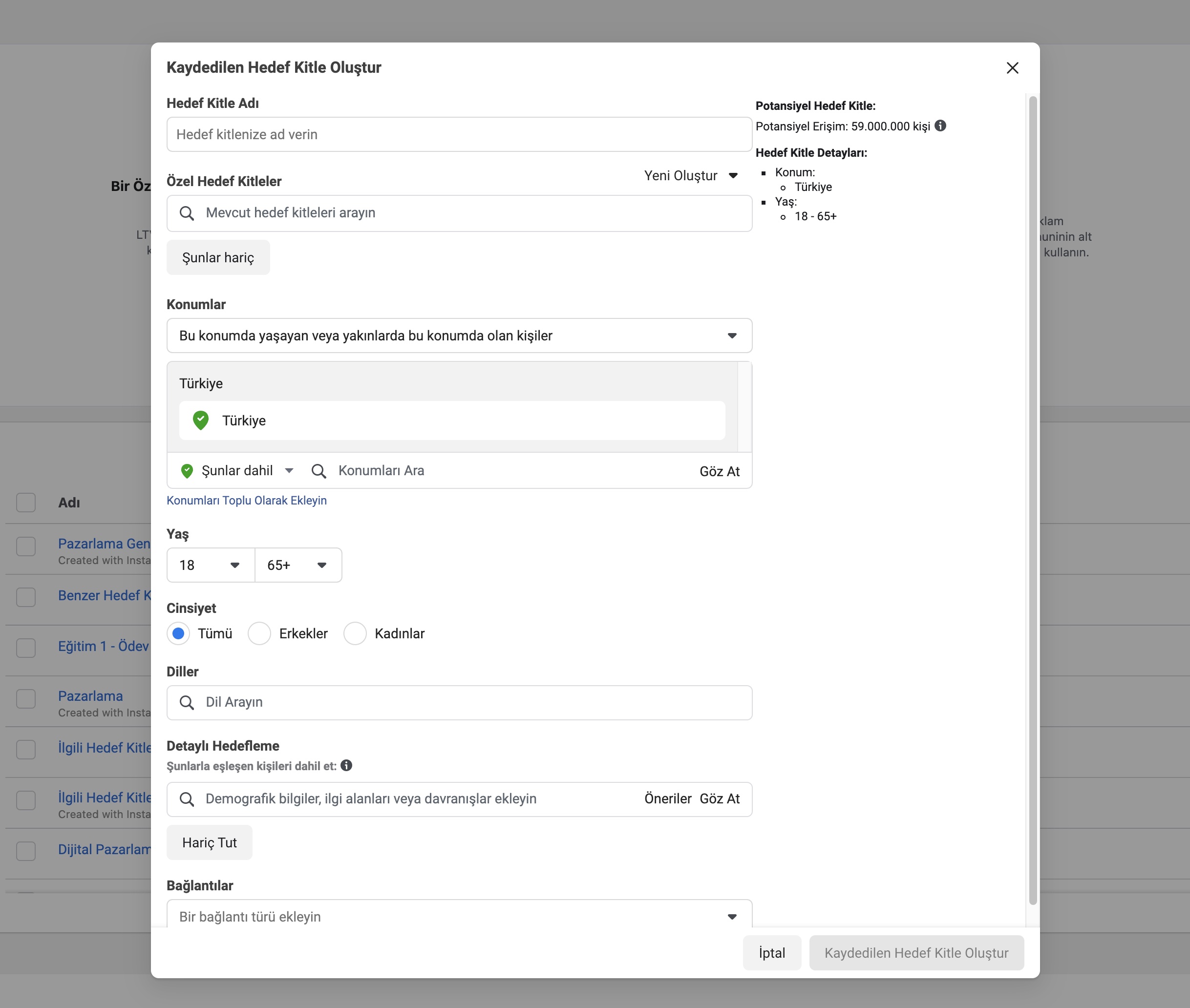This screenshot has height=1008, width=1190.
Task: Click the İptal button
Action: (772, 953)
